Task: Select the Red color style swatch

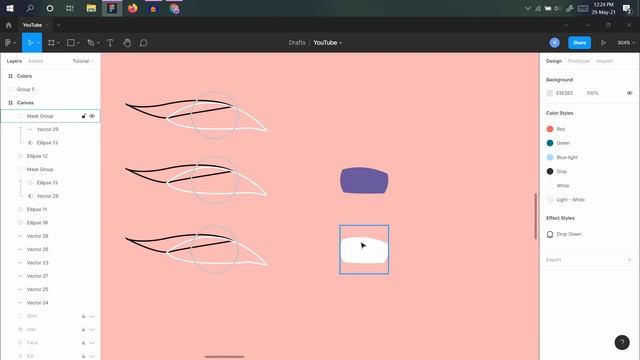Action: [x=550, y=129]
